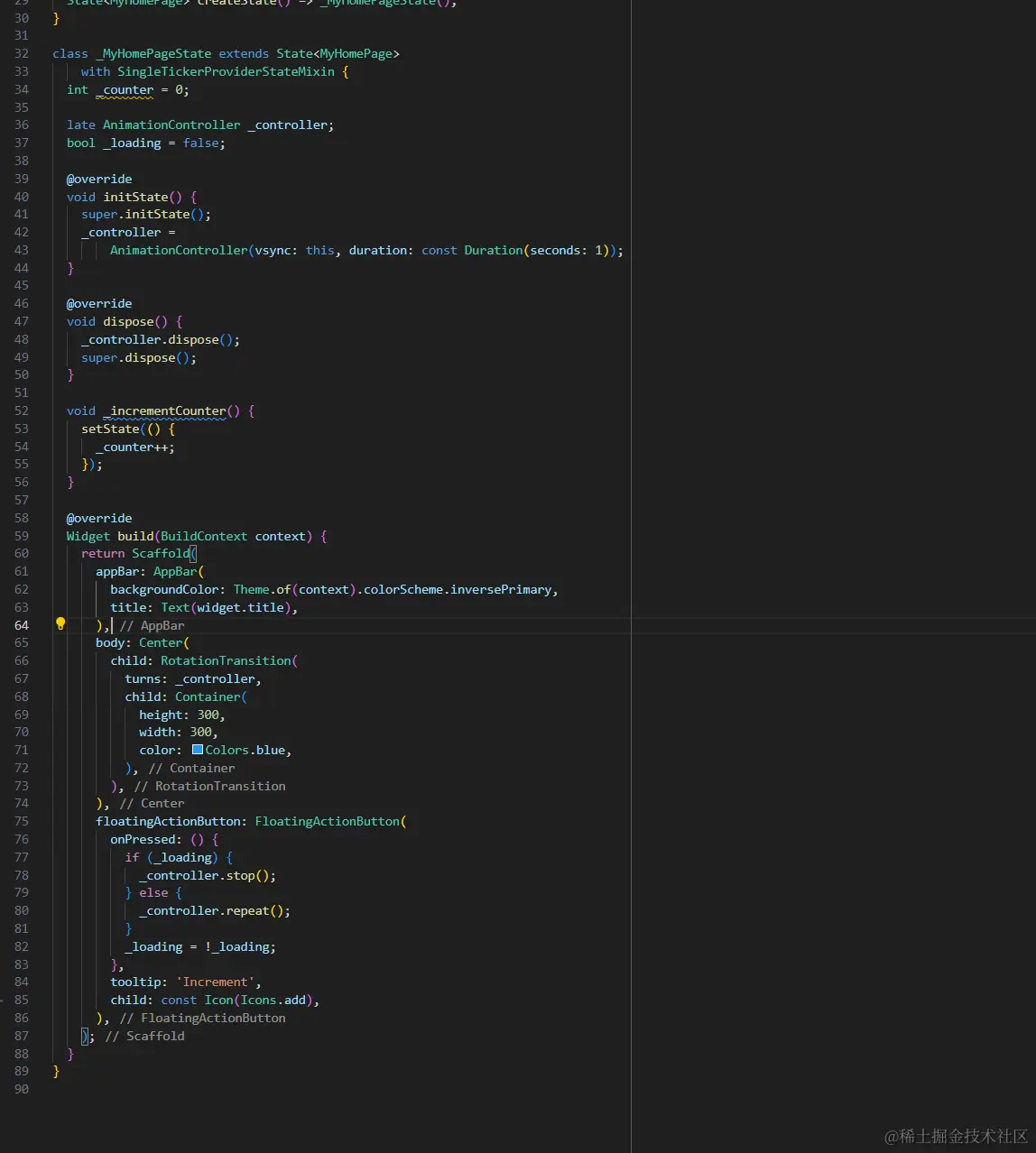This screenshot has height=1153, width=1036.
Task: Click widget.title inside Text()
Action: 241,607
